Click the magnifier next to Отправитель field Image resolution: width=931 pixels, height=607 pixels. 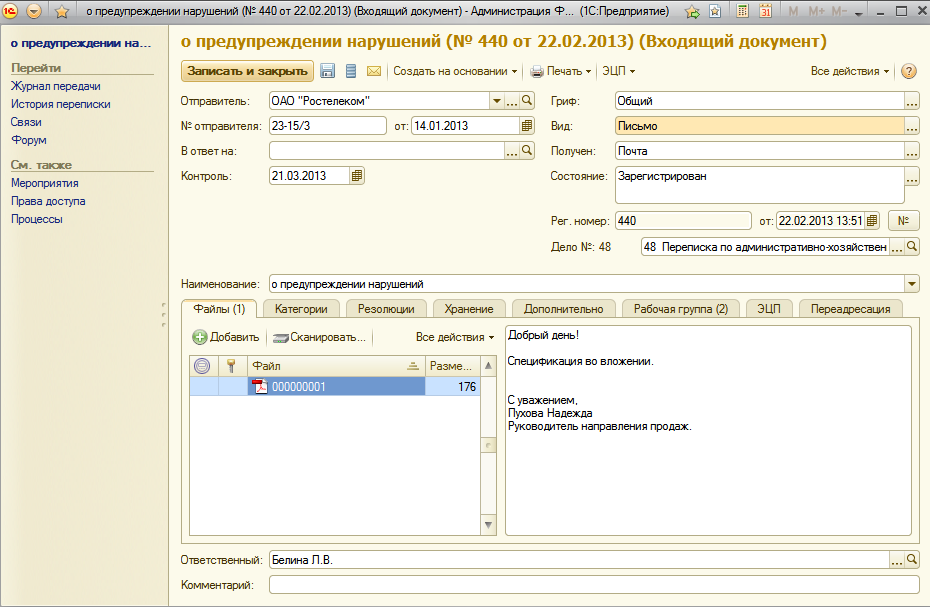pos(527,101)
